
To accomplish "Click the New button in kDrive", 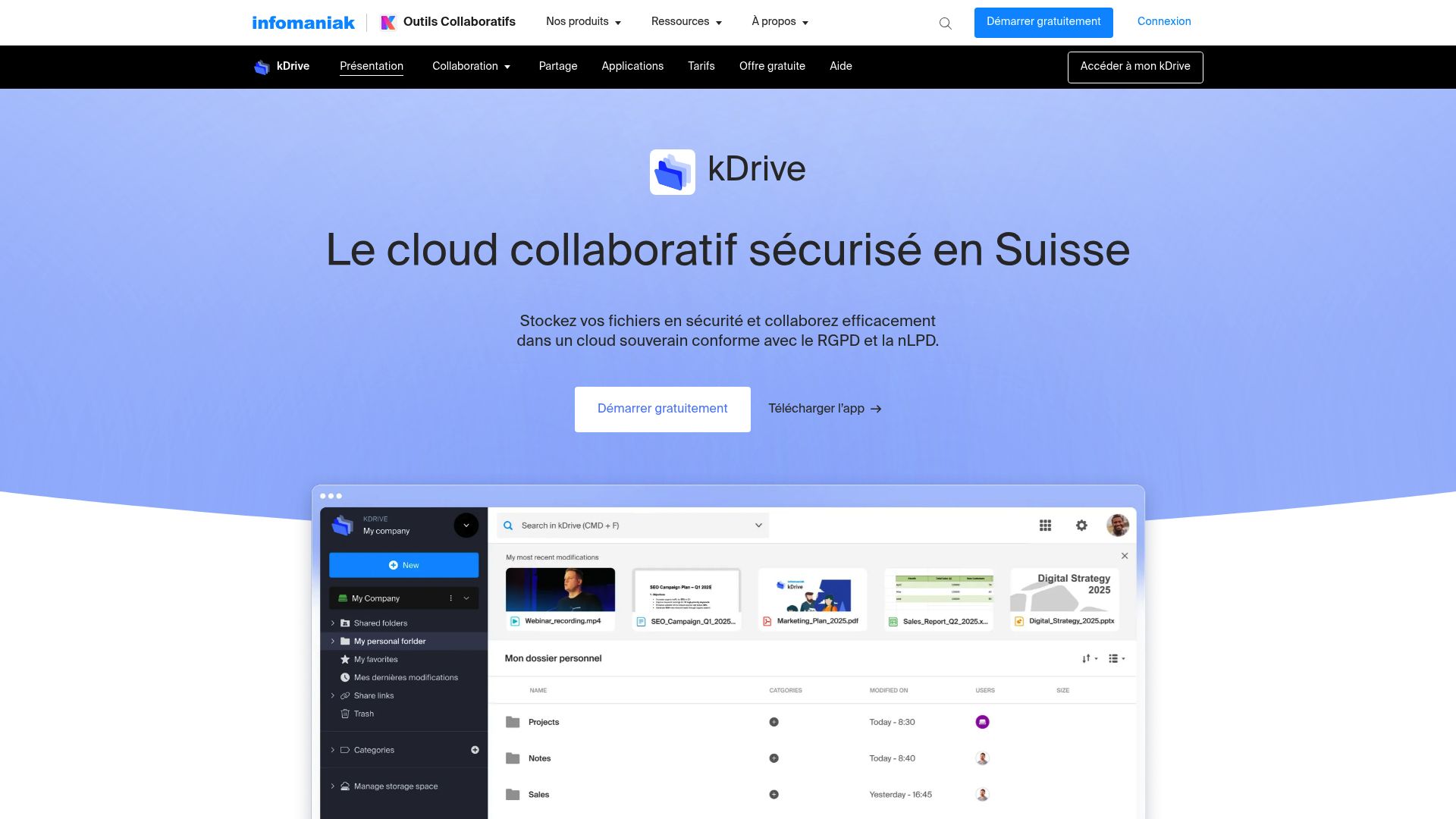I will click(x=404, y=565).
